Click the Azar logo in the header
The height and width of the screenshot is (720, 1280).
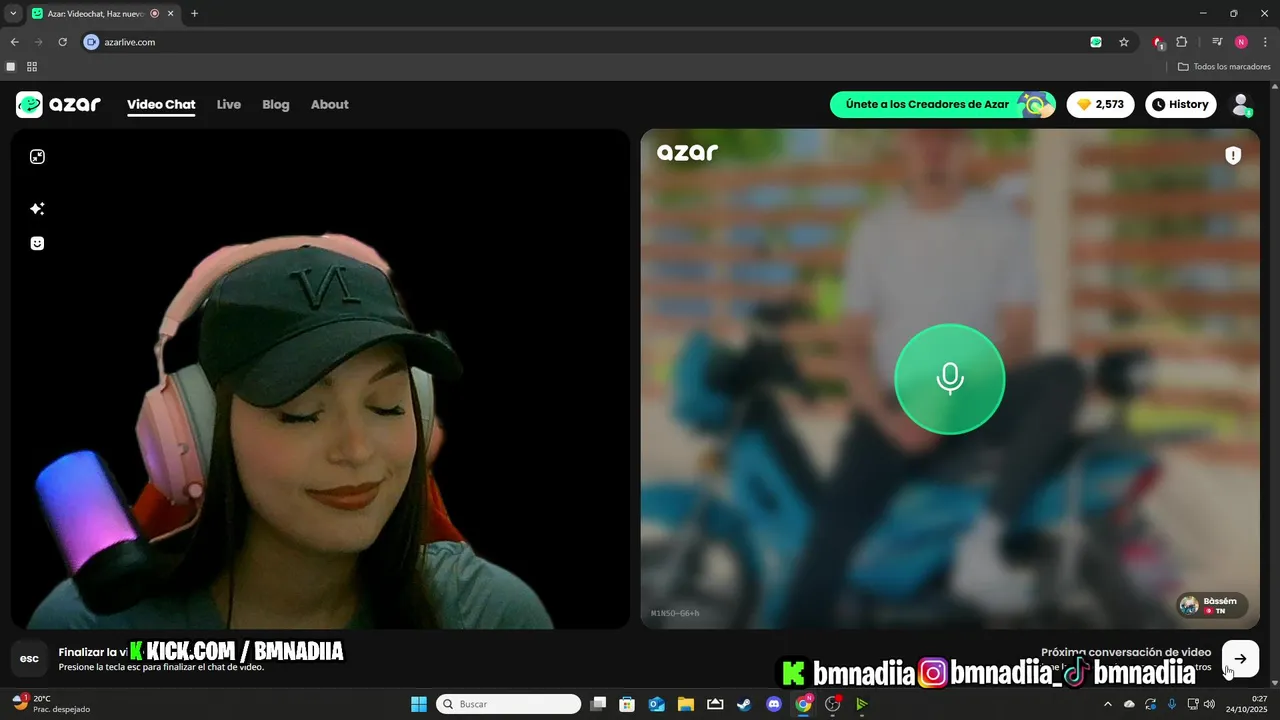pyautogui.click(x=58, y=104)
